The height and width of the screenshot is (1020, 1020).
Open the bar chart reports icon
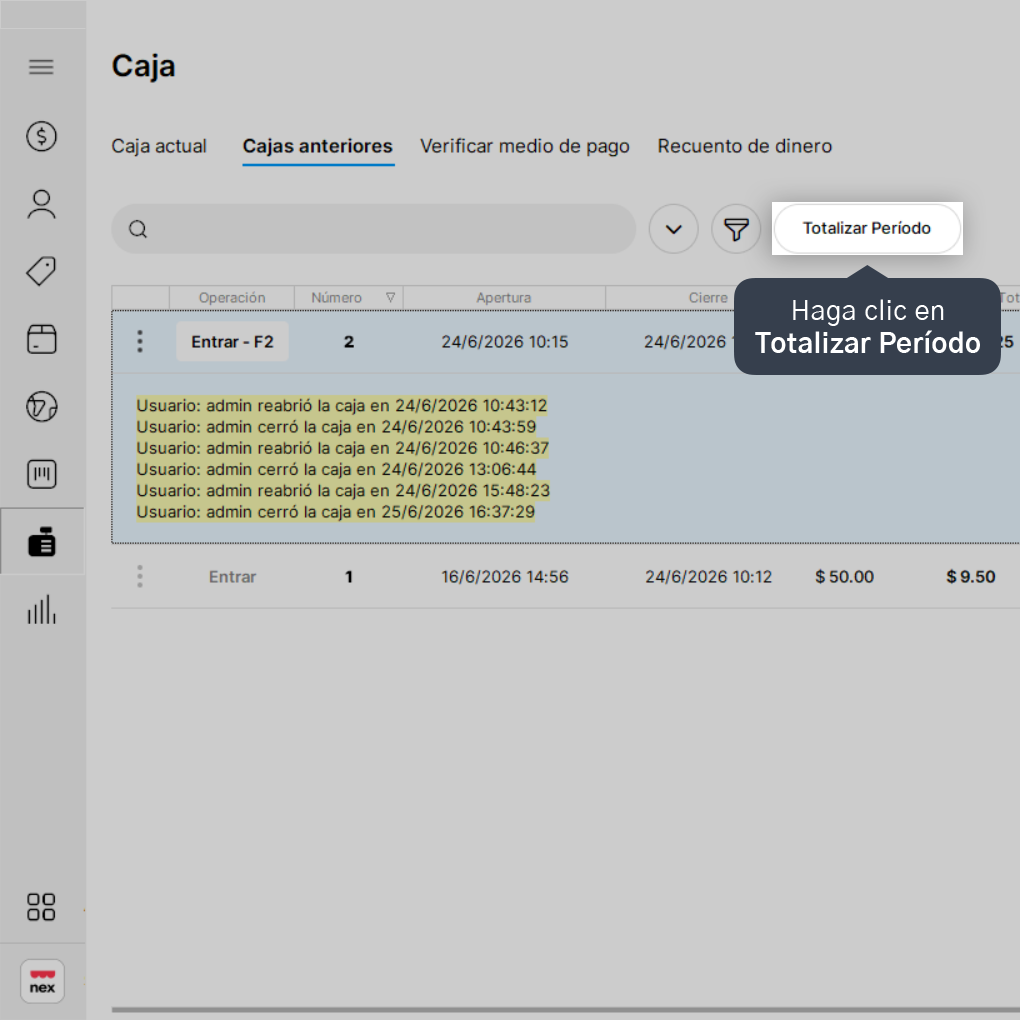[x=41, y=610]
